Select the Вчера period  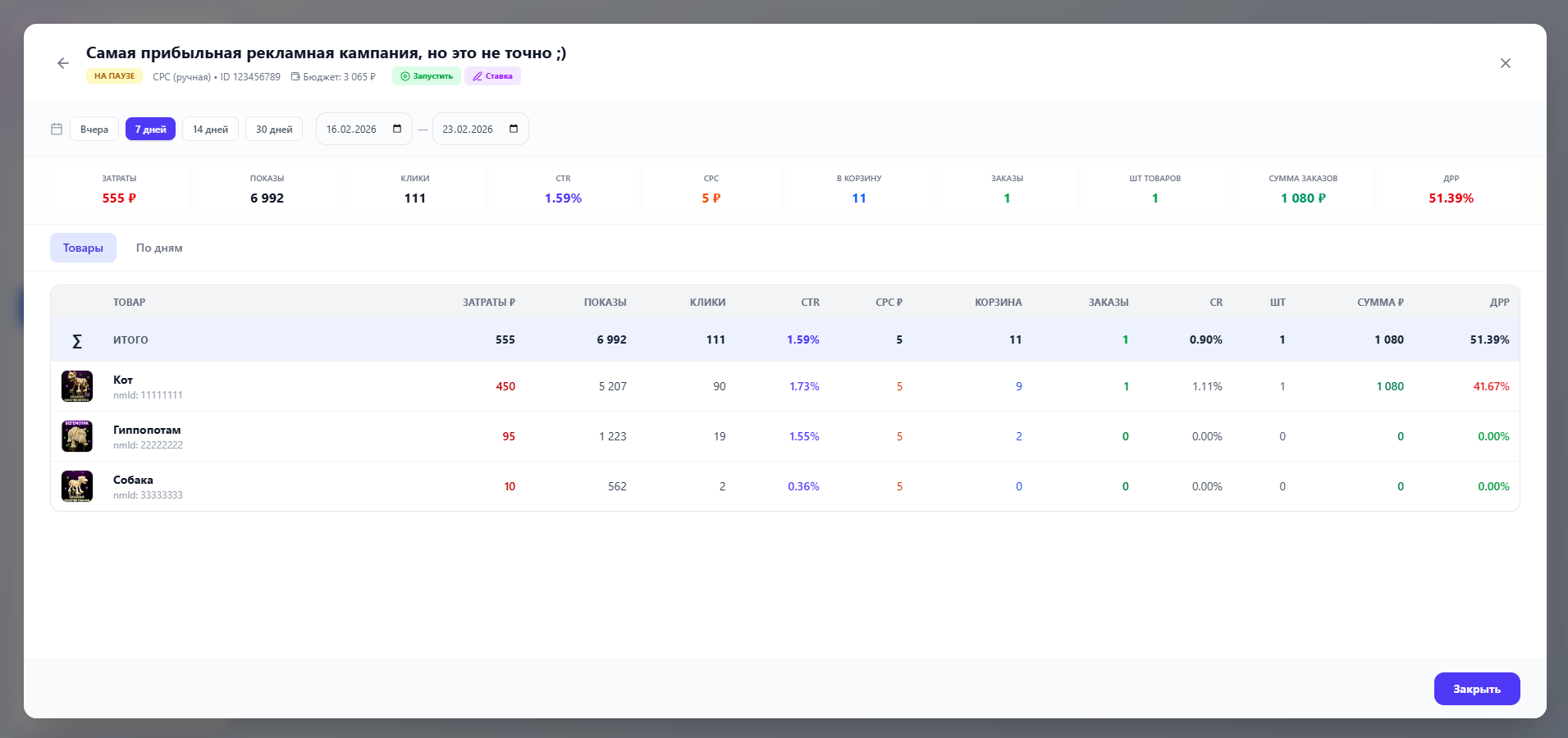(94, 130)
